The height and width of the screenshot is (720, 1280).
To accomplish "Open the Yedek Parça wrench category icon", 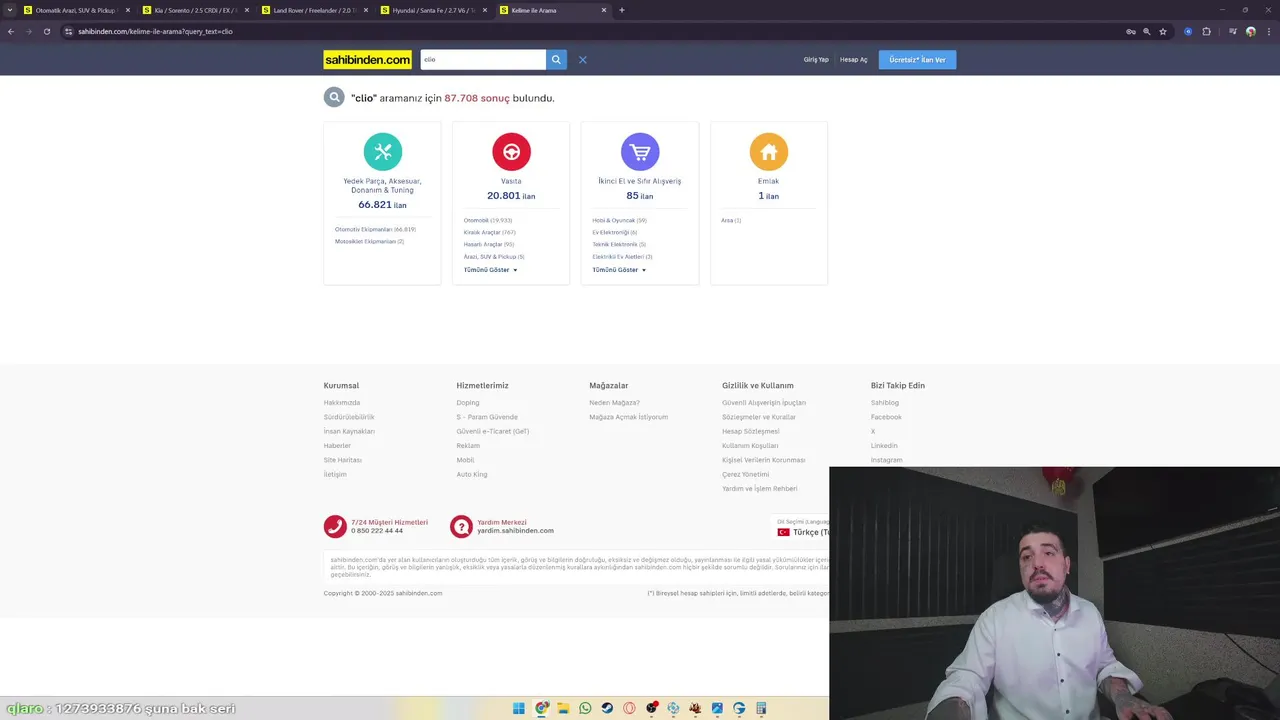I will [382, 152].
